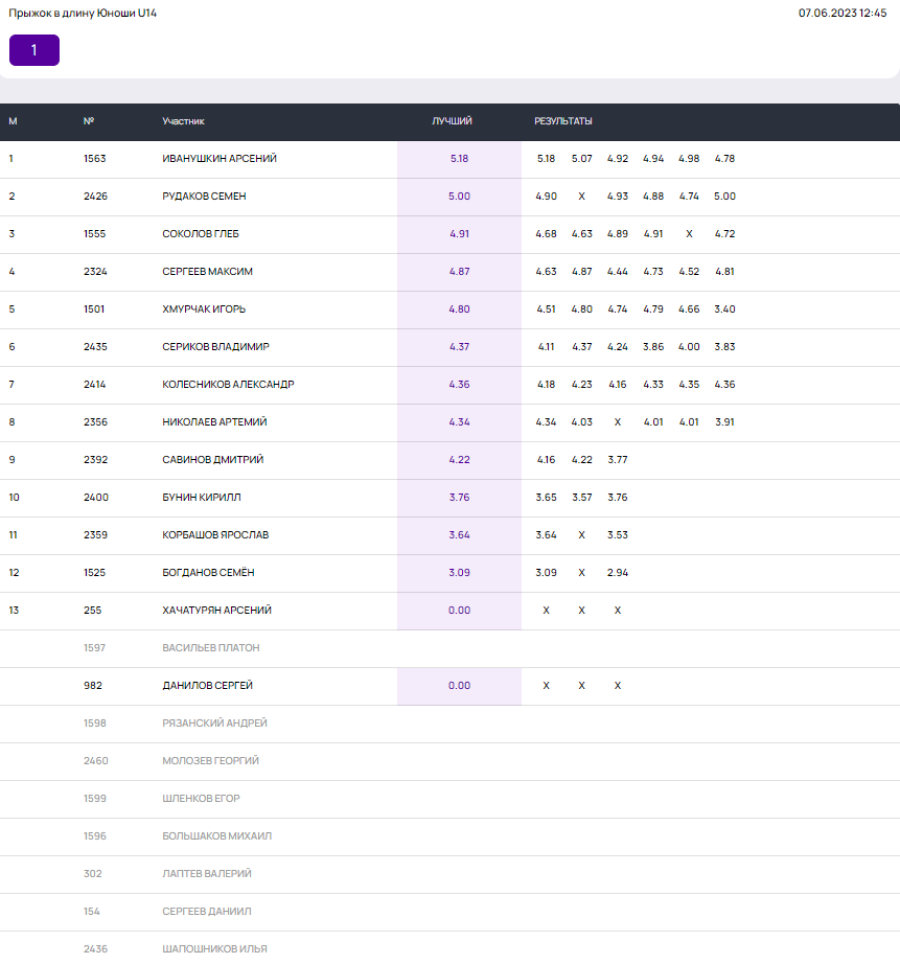Open РУДАКОВ СЕМЕН participant entry

coord(204,197)
